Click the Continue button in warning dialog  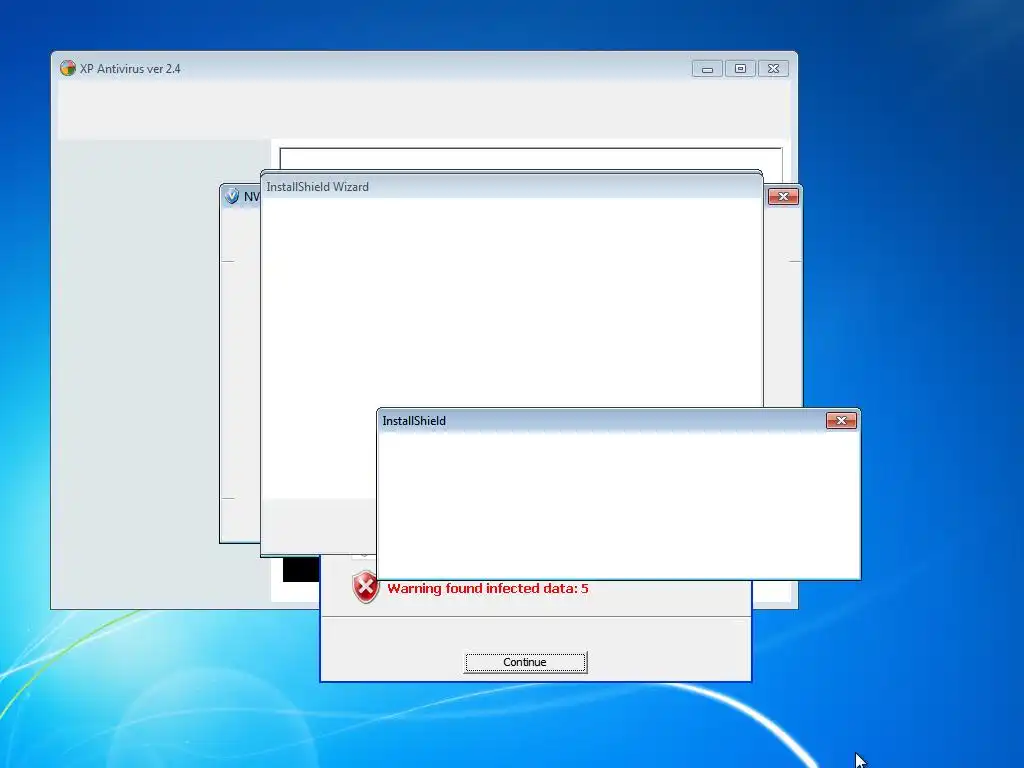[525, 662]
